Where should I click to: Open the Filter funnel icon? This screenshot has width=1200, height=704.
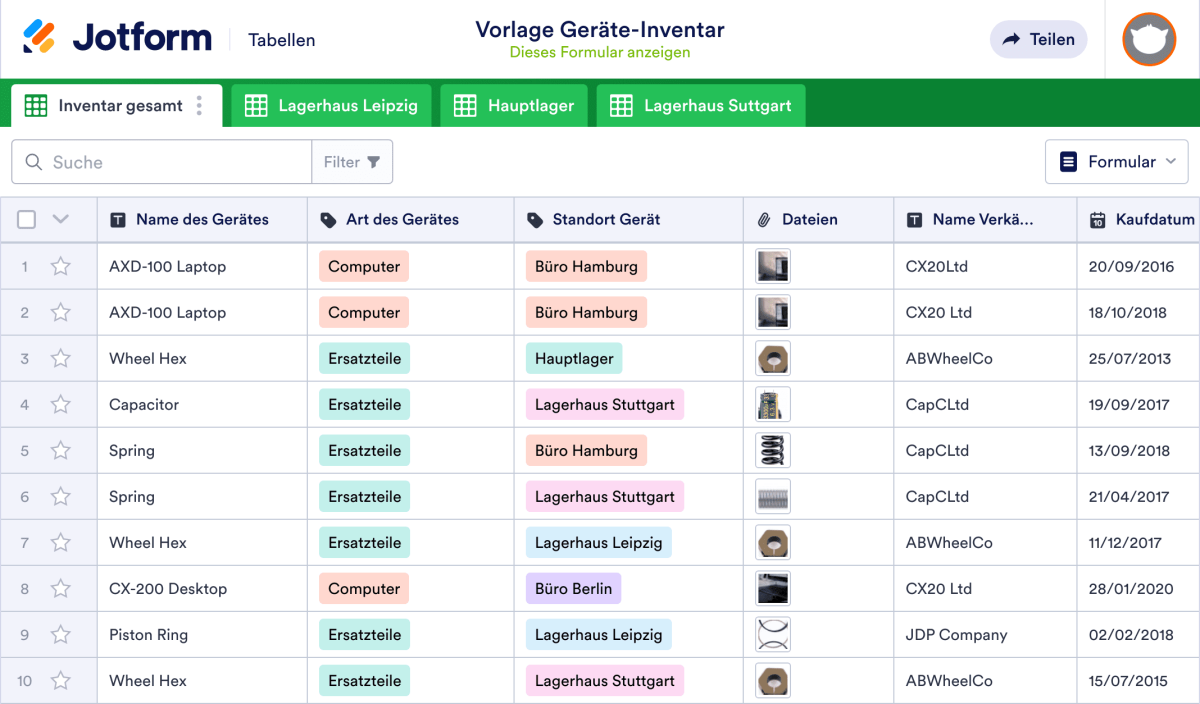(372, 161)
